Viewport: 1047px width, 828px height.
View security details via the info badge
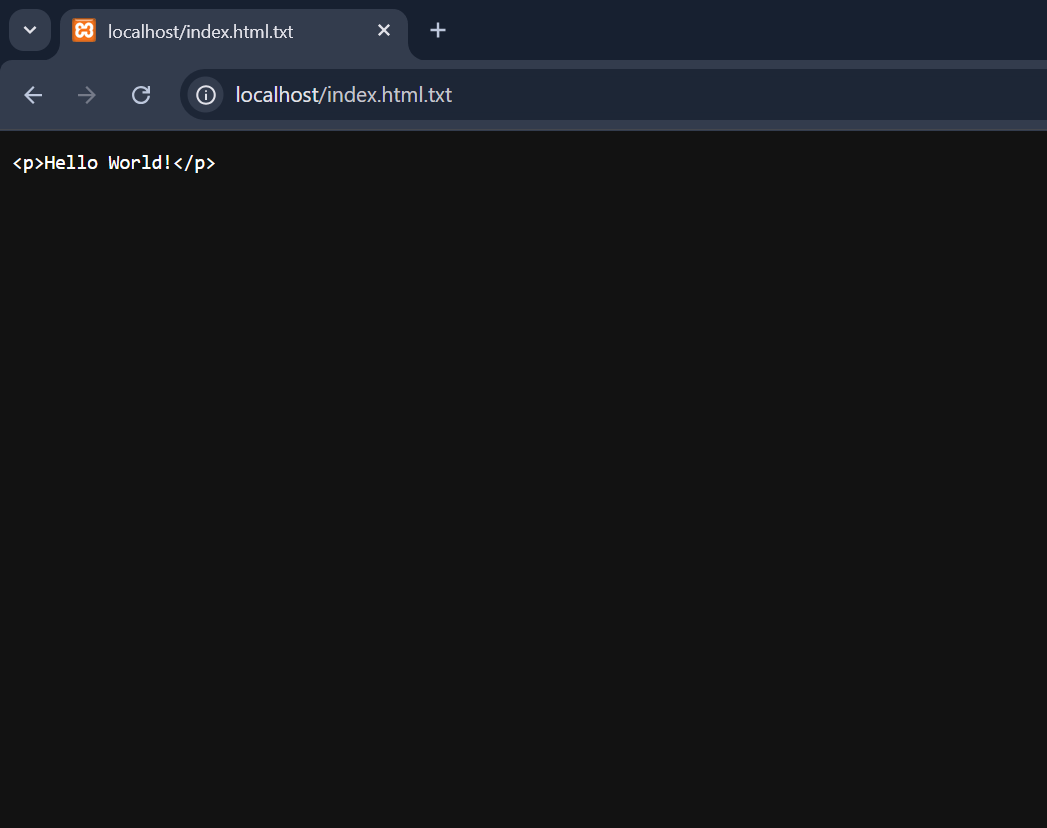point(205,95)
